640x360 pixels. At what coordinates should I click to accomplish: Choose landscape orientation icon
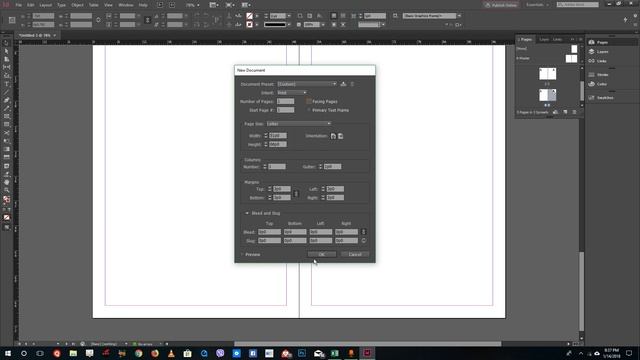(340, 136)
